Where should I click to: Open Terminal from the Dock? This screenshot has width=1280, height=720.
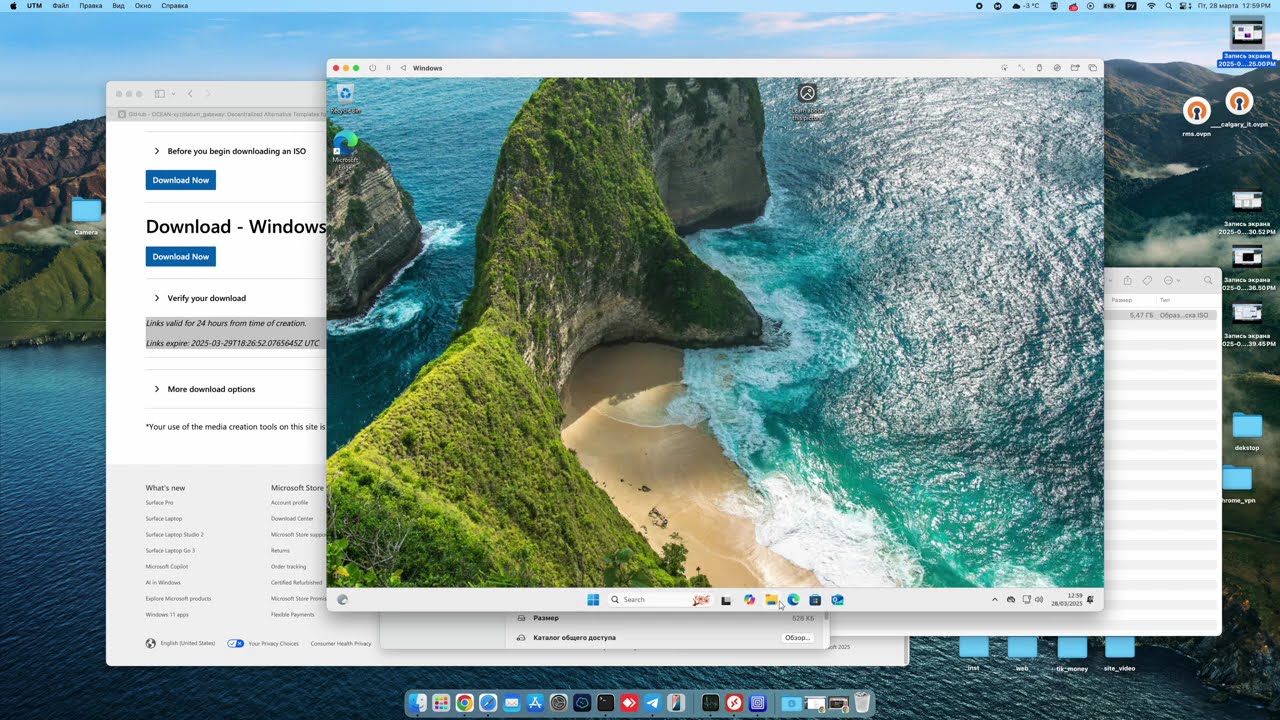click(605, 703)
